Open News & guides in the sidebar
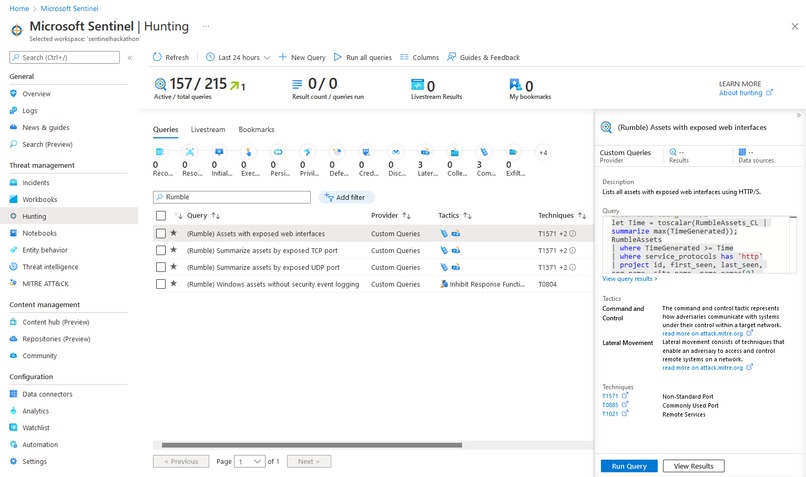The height and width of the screenshot is (477, 806). click(x=46, y=127)
